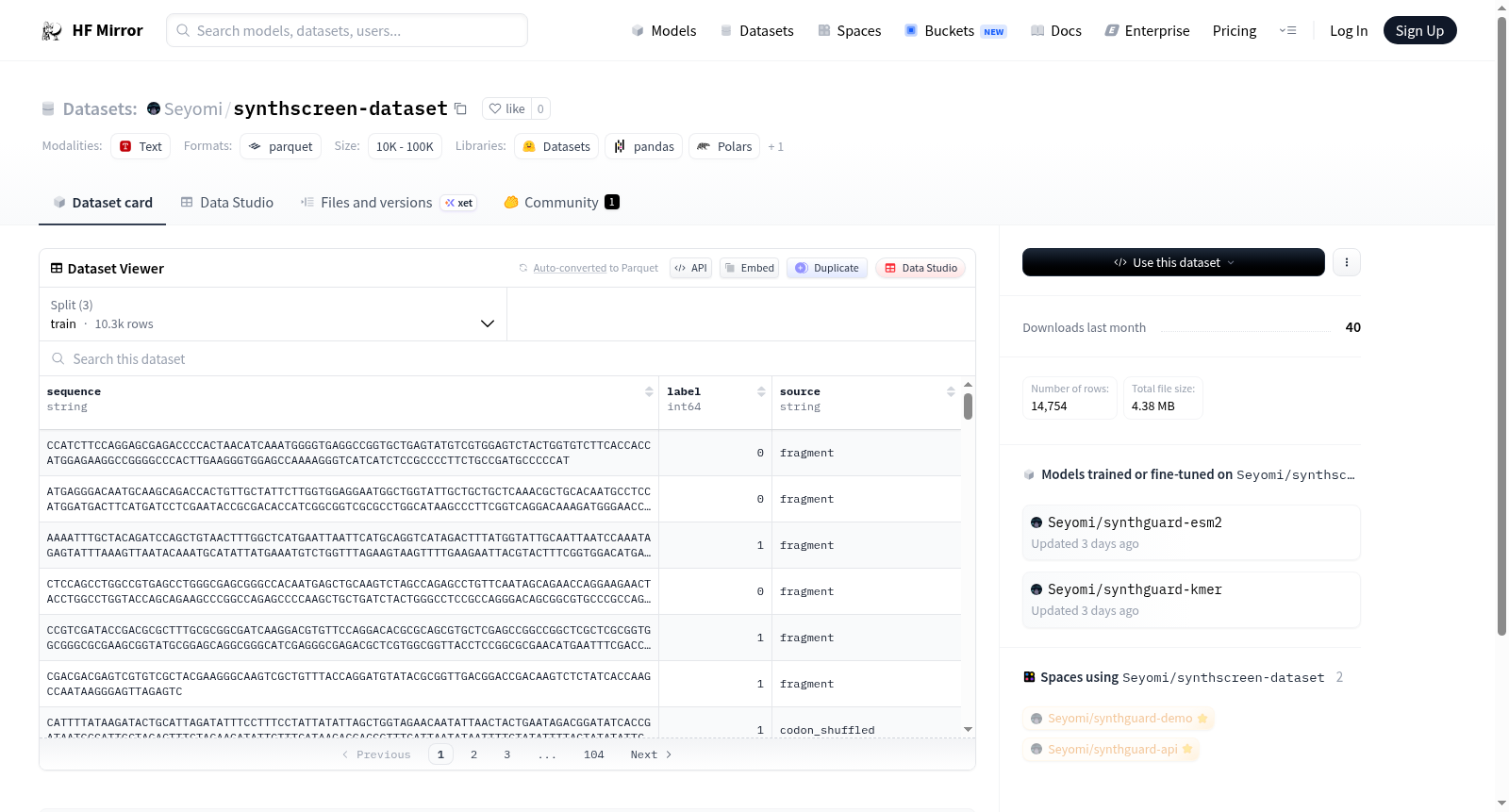This screenshot has width=1509, height=812.
Task: Open Enterprise in the top navigation
Action: (x=1147, y=30)
